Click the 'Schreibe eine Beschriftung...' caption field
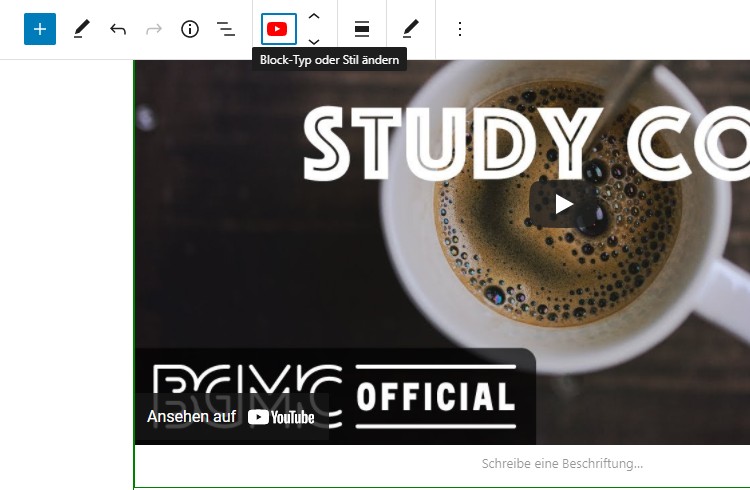 [x=562, y=464]
